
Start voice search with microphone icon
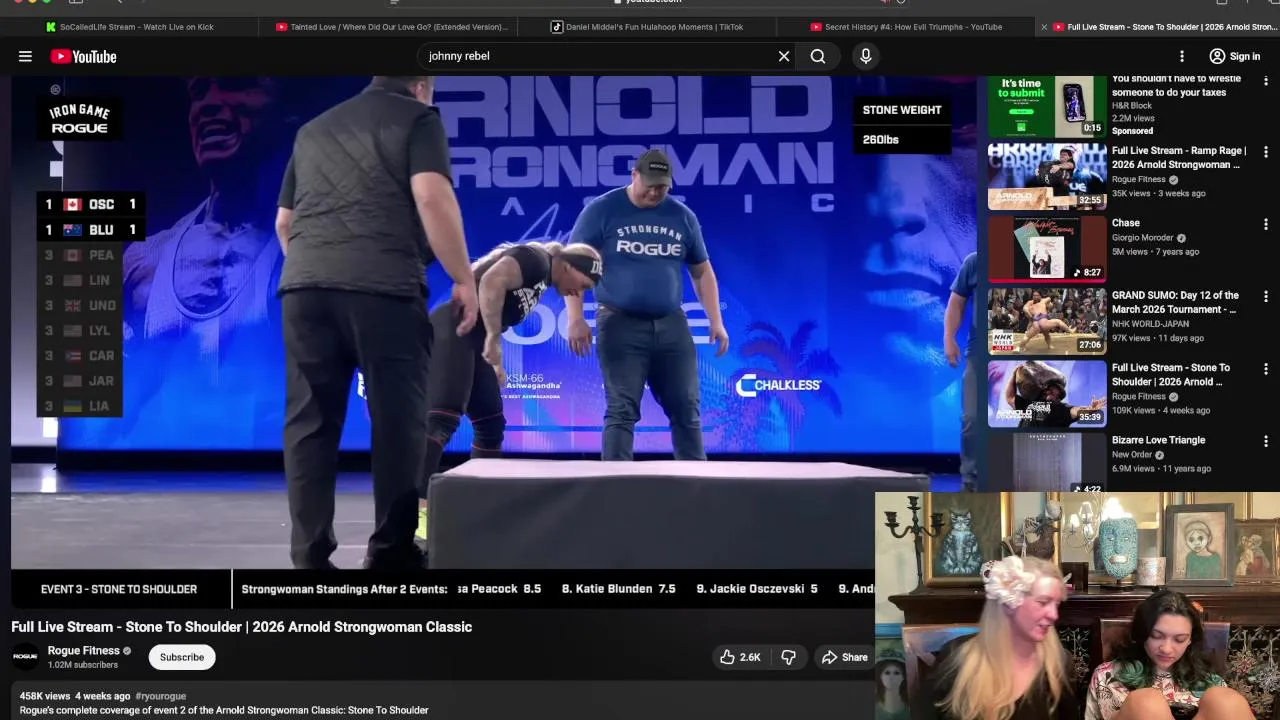(866, 56)
